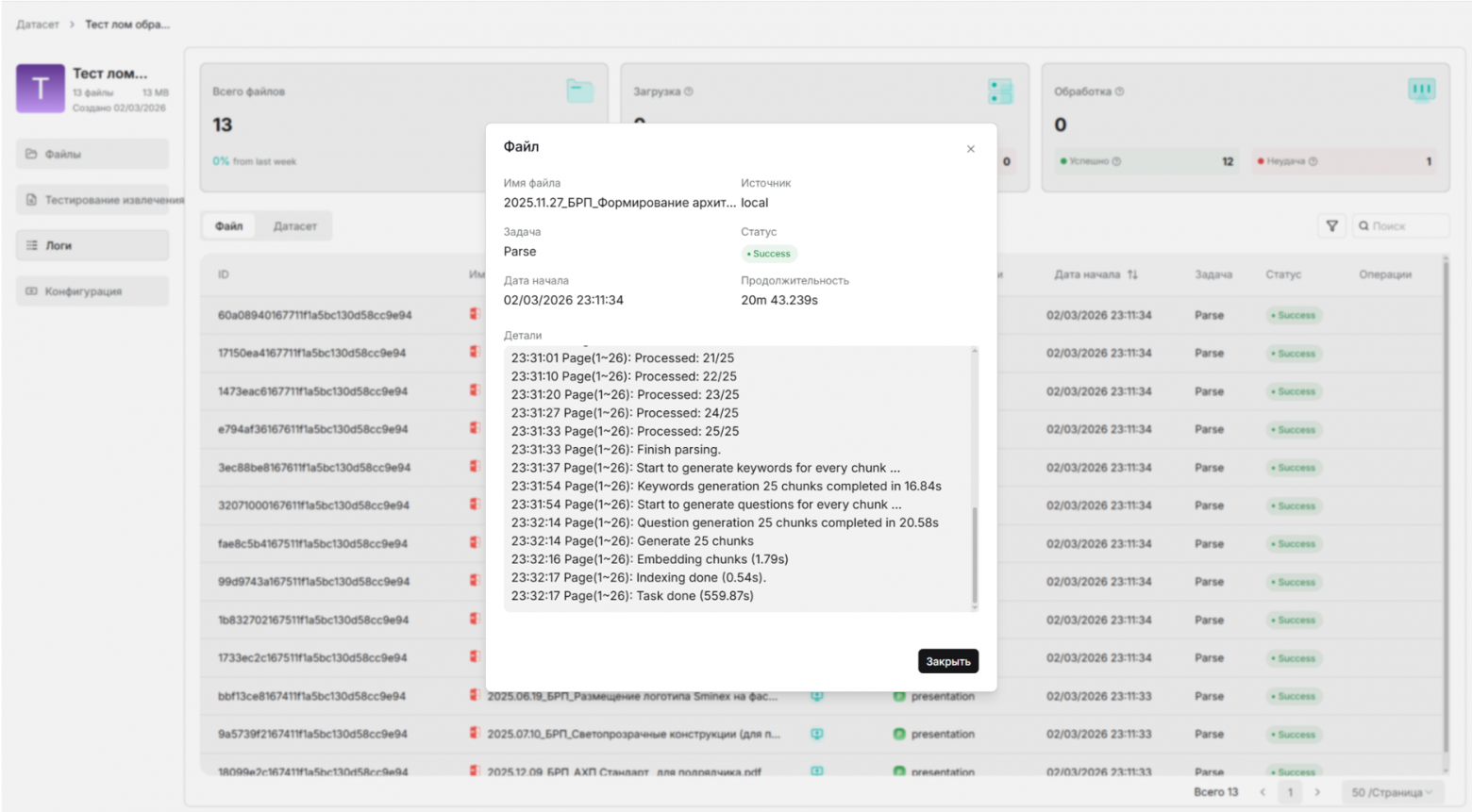Click the info icon next to Успешно
The image size is (1472, 812).
click(1116, 161)
